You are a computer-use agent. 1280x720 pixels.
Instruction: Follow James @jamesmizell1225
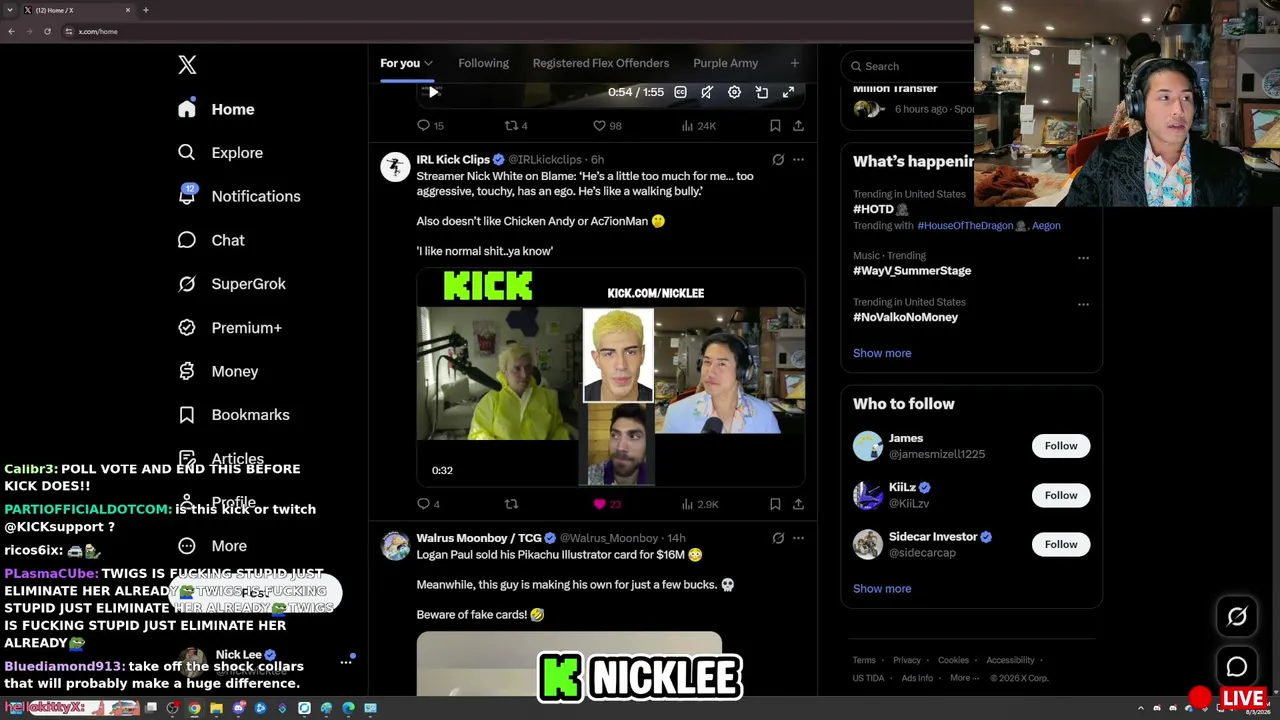tap(1061, 446)
